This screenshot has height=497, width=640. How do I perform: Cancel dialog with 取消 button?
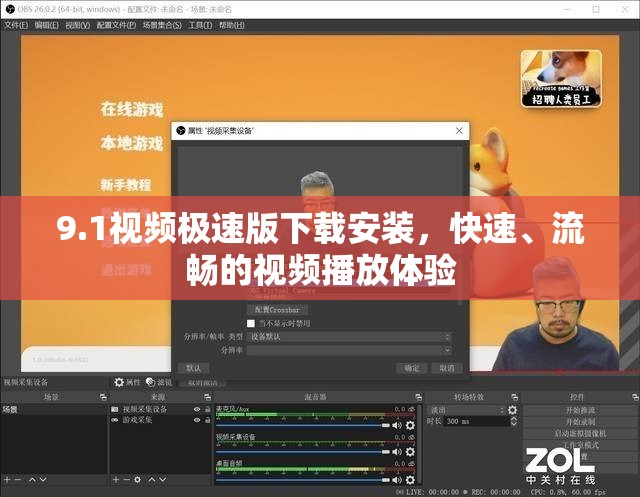[x=447, y=368]
